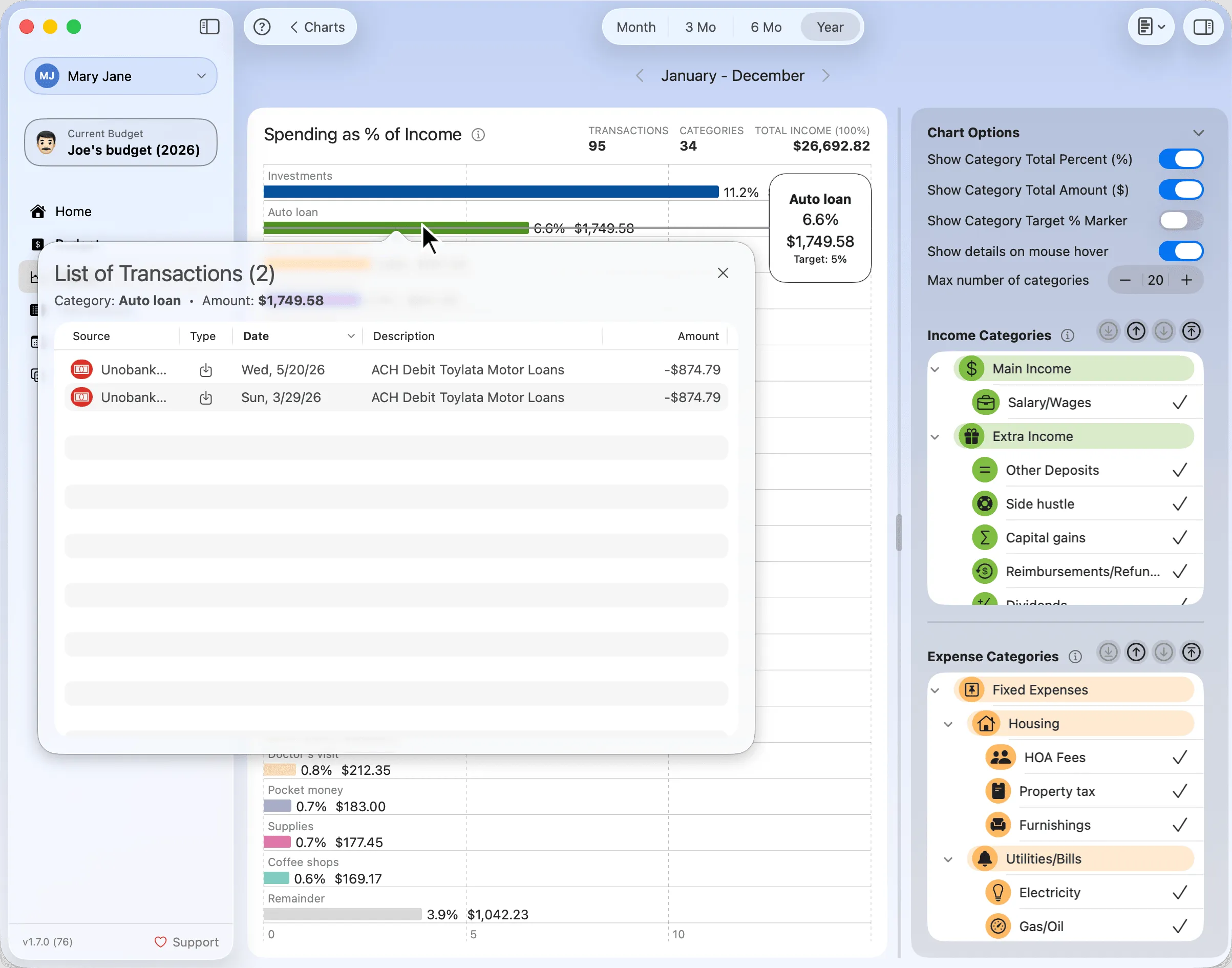1232x968 pixels.
Task: Turn off Show details on mouse hover
Action: 1181,251
